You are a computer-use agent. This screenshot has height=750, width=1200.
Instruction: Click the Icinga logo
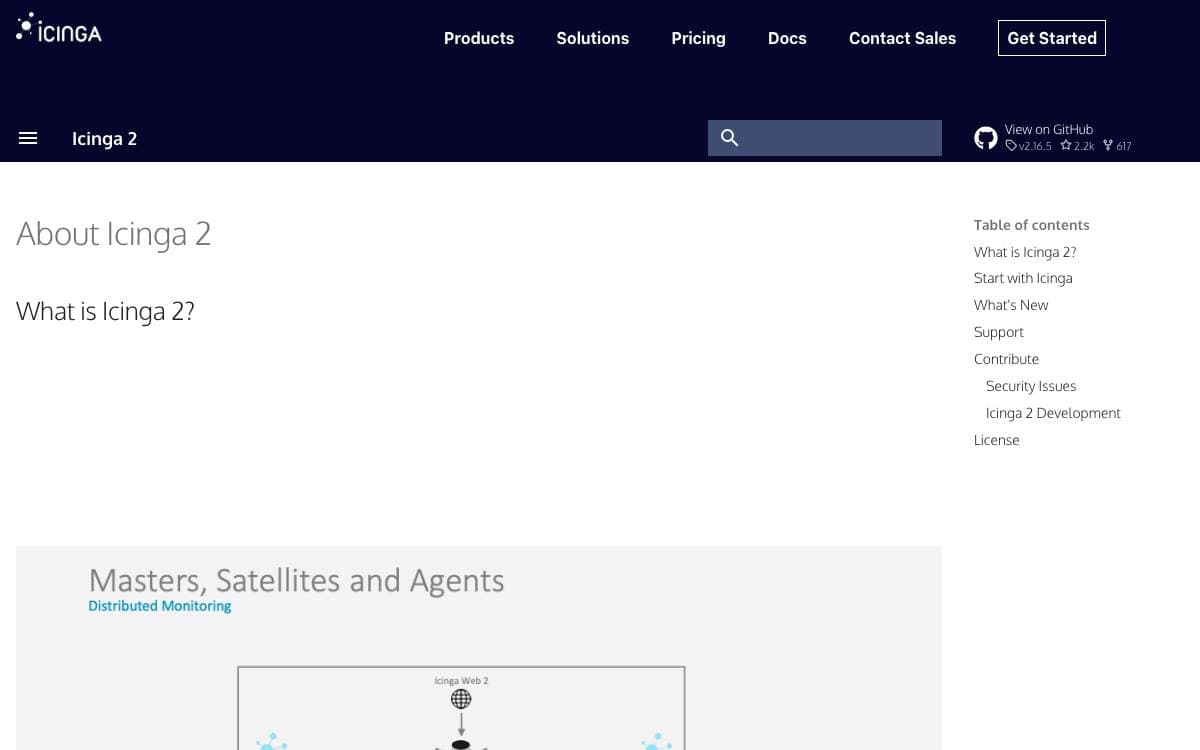click(59, 28)
